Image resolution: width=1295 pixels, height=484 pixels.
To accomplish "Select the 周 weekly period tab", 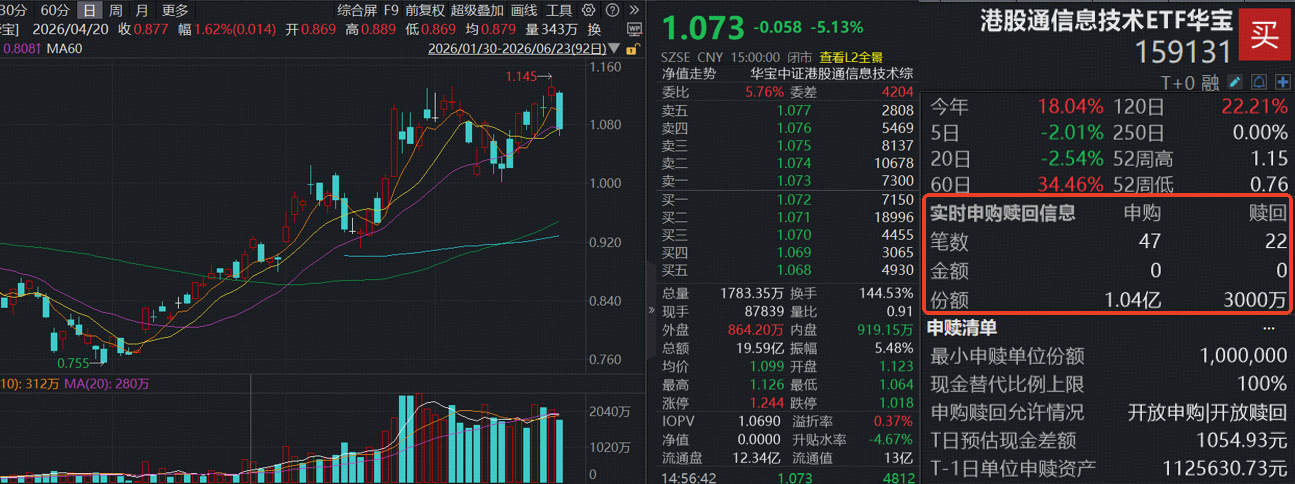I will point(116,10).
